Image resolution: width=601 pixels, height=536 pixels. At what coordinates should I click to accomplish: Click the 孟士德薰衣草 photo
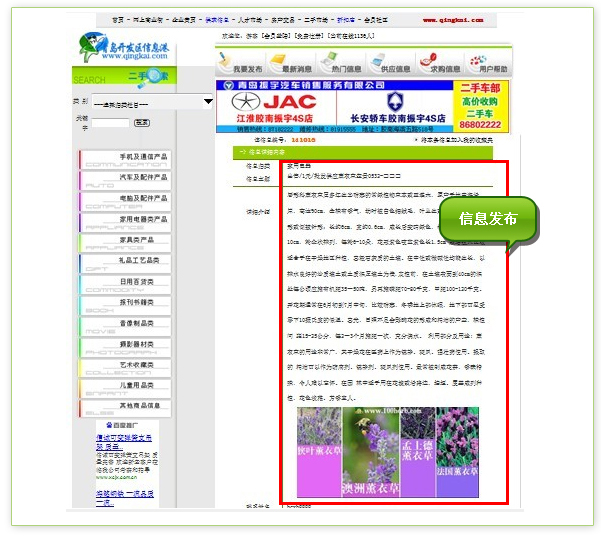click(418, 452)
